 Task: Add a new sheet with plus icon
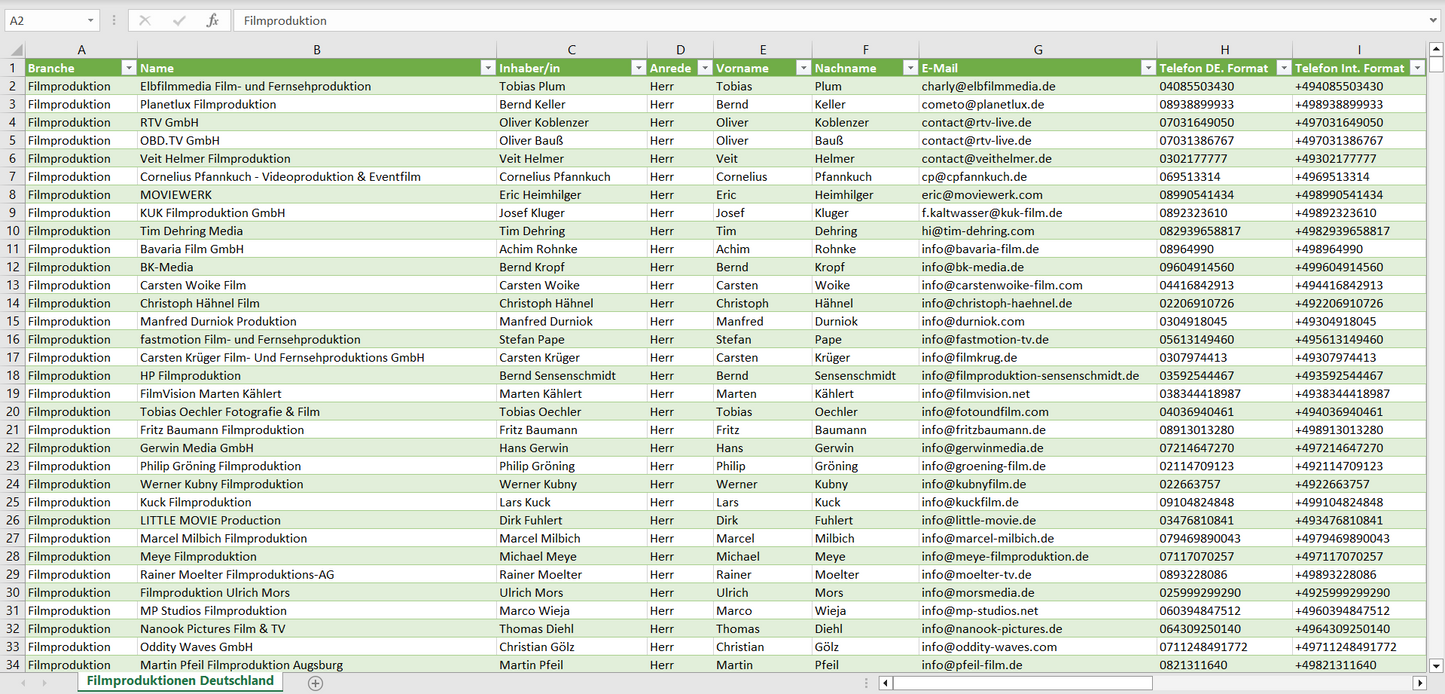click(x=316, y=682)
